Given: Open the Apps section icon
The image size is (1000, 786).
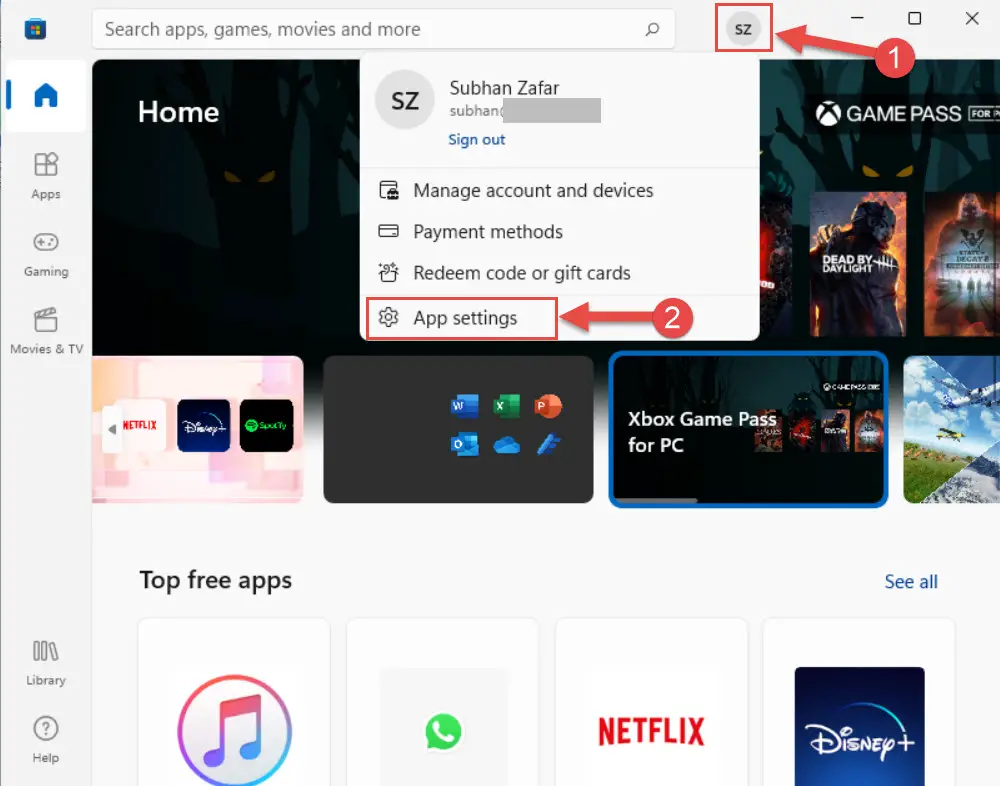Looking at the screenshot, I should coord(46,165).
